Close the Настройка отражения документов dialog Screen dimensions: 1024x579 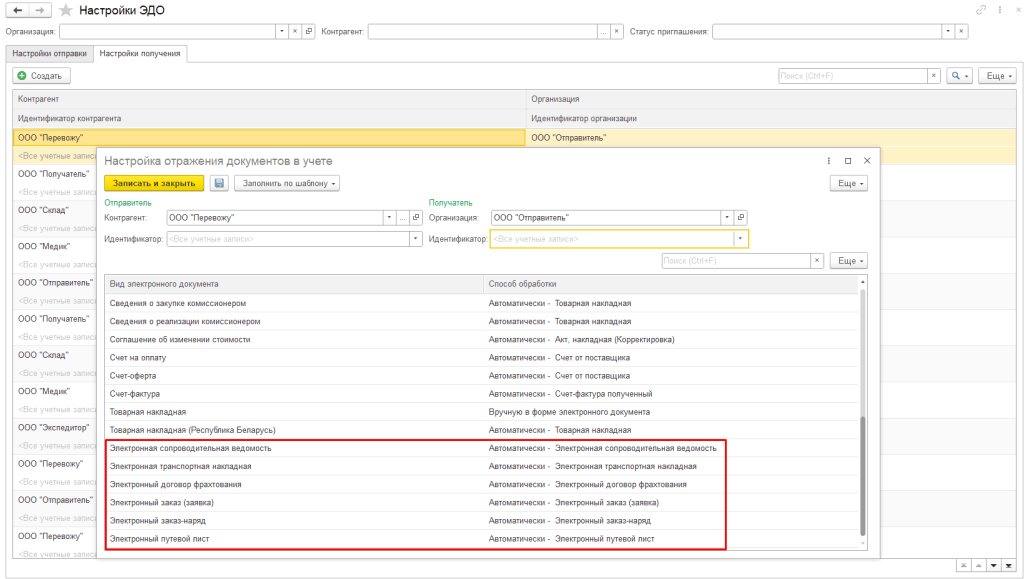867,161
